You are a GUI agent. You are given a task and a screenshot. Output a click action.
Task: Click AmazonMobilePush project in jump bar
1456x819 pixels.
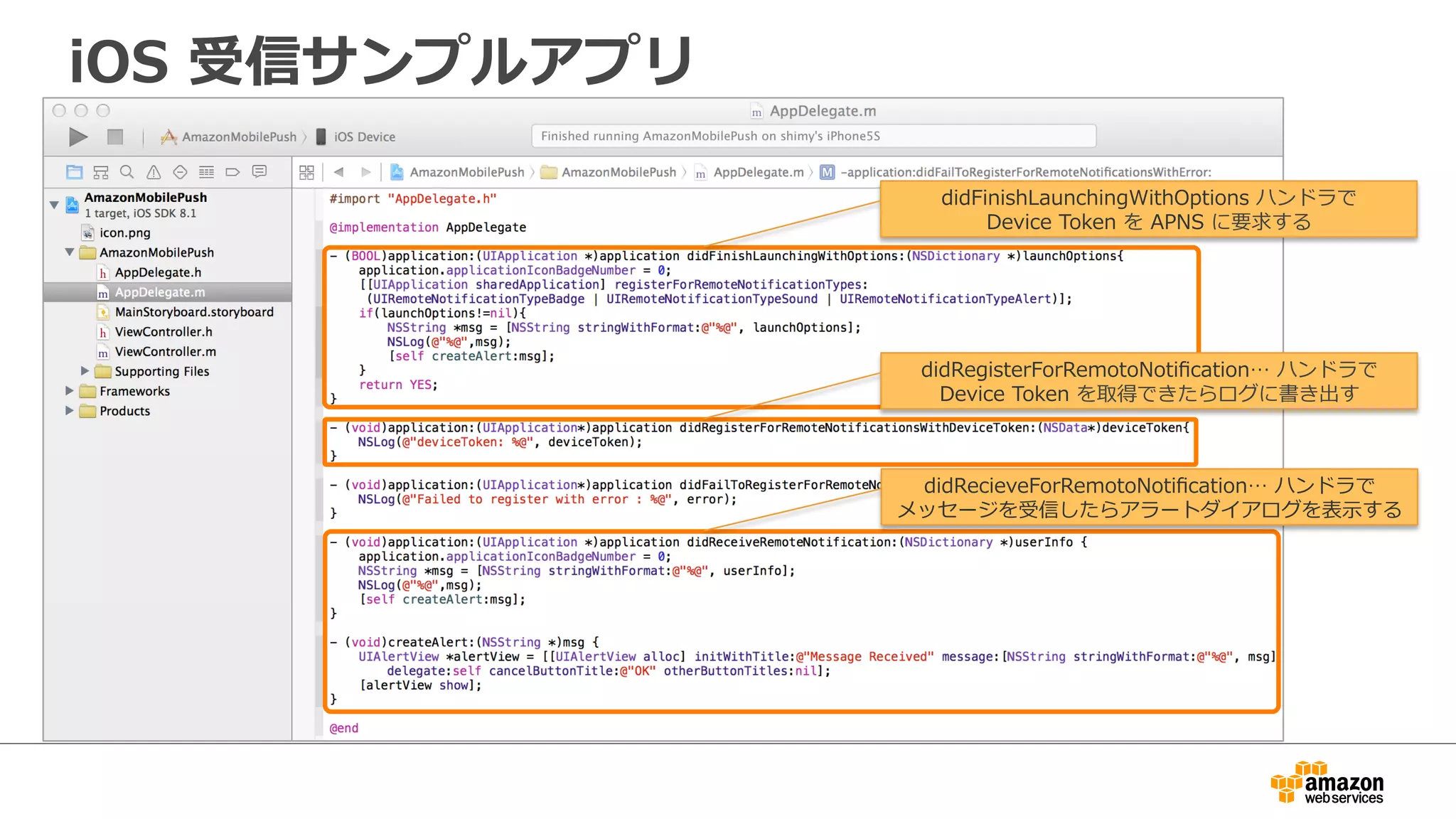coord(457,172)
